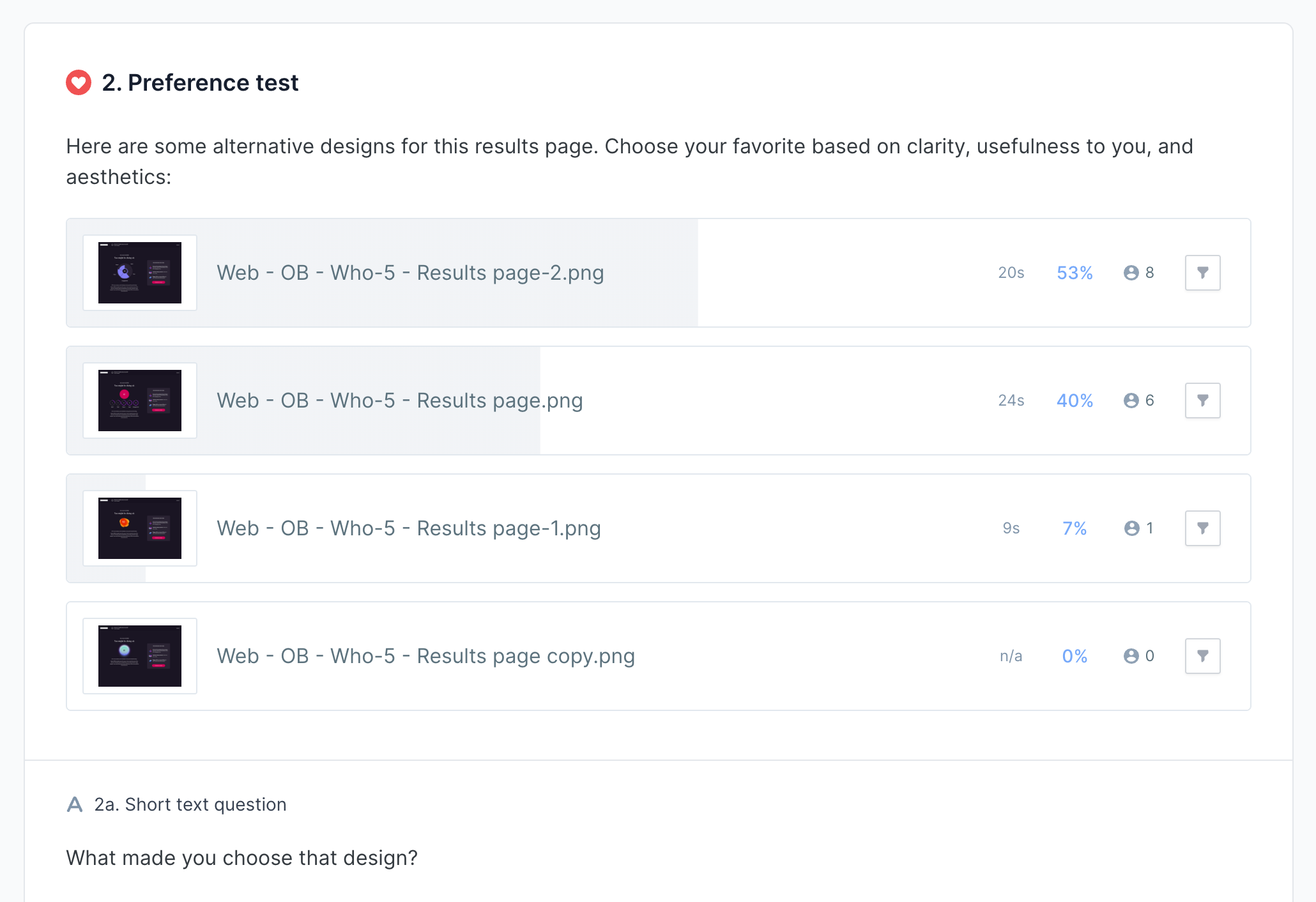This screenshot has height=902, width=1316.
Task: Click participant icon beside count 6
Action: [x=1131, y=401]
